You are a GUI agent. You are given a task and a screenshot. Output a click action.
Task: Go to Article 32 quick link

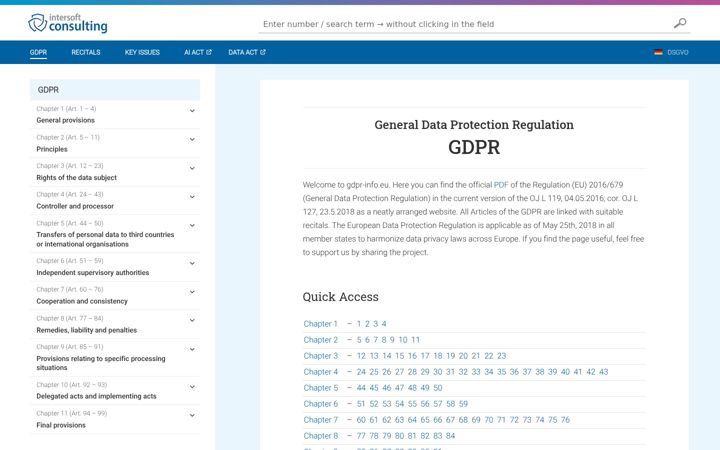[x=463, y=372]
